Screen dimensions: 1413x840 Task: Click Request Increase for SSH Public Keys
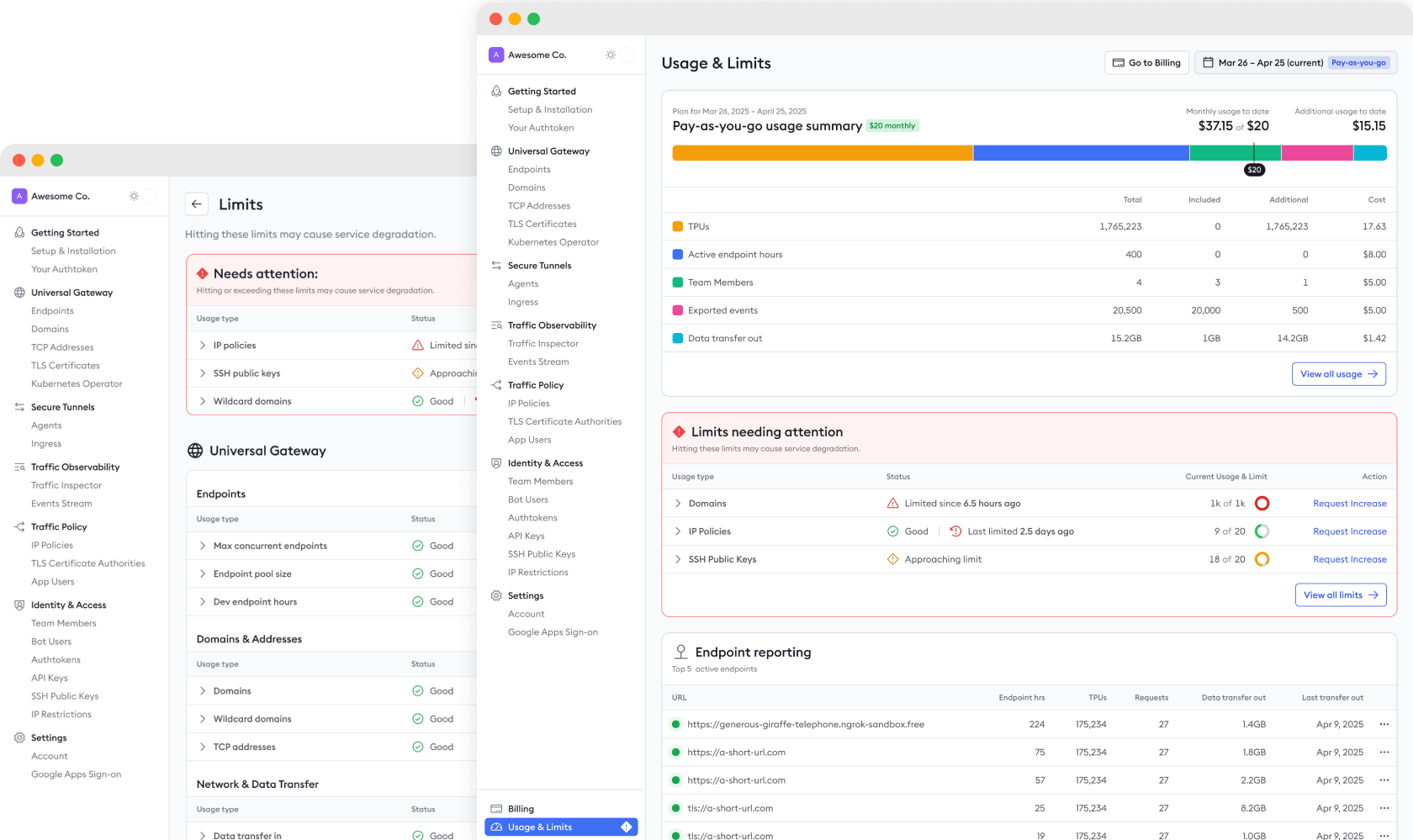coord(1350,559)
